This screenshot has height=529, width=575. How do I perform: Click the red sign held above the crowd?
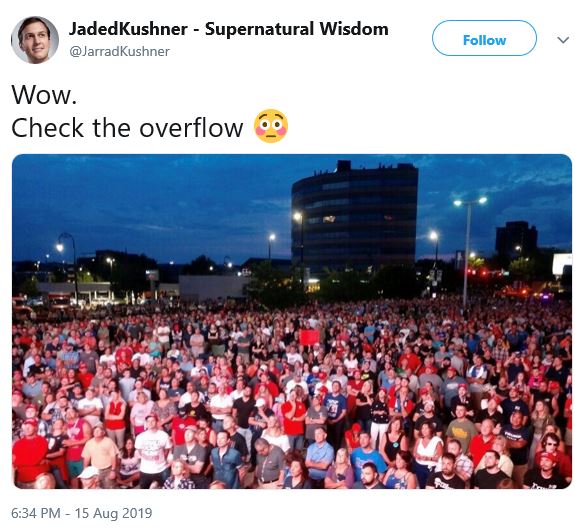310,337
